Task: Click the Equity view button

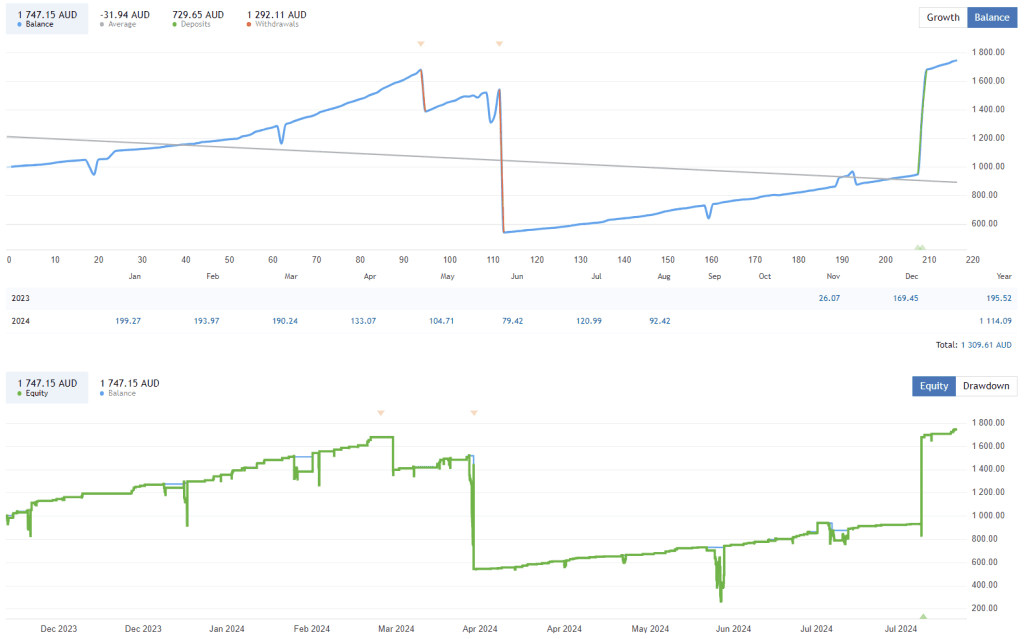Action: pos(933,386)
